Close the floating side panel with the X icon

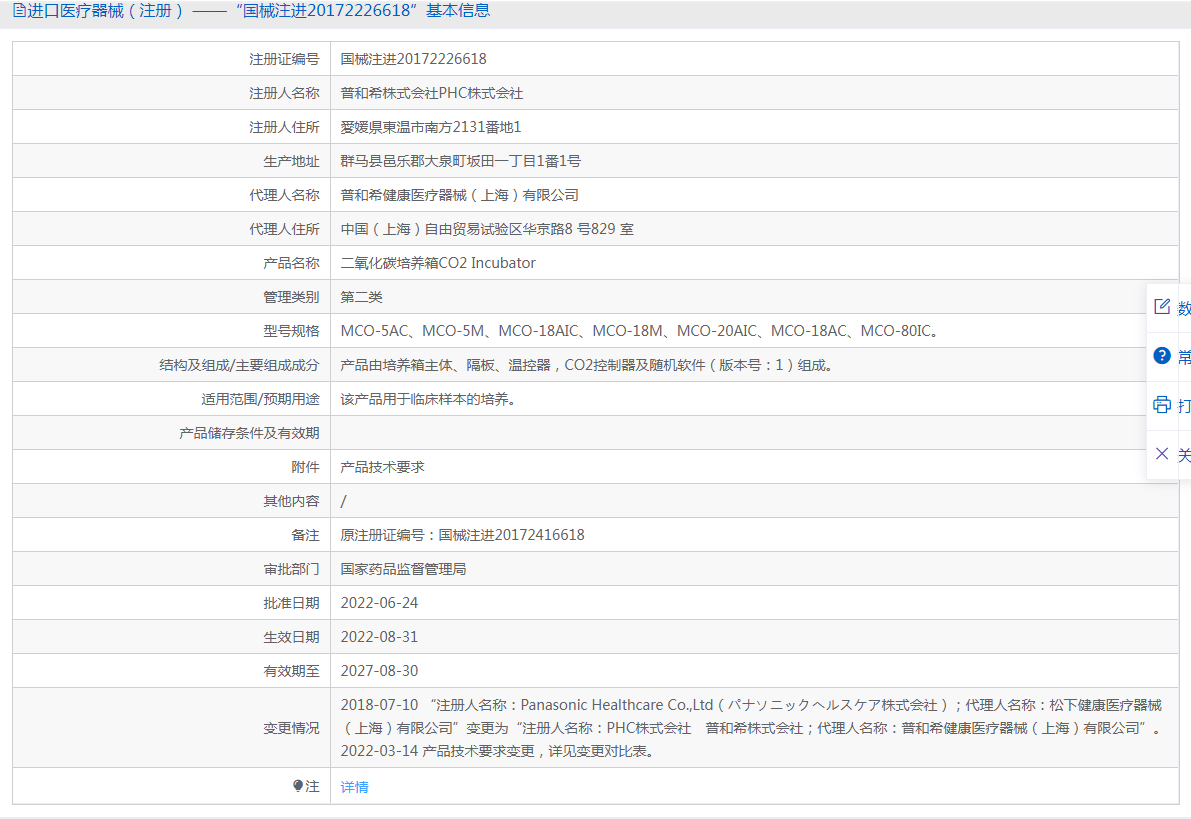point(1161,454)
